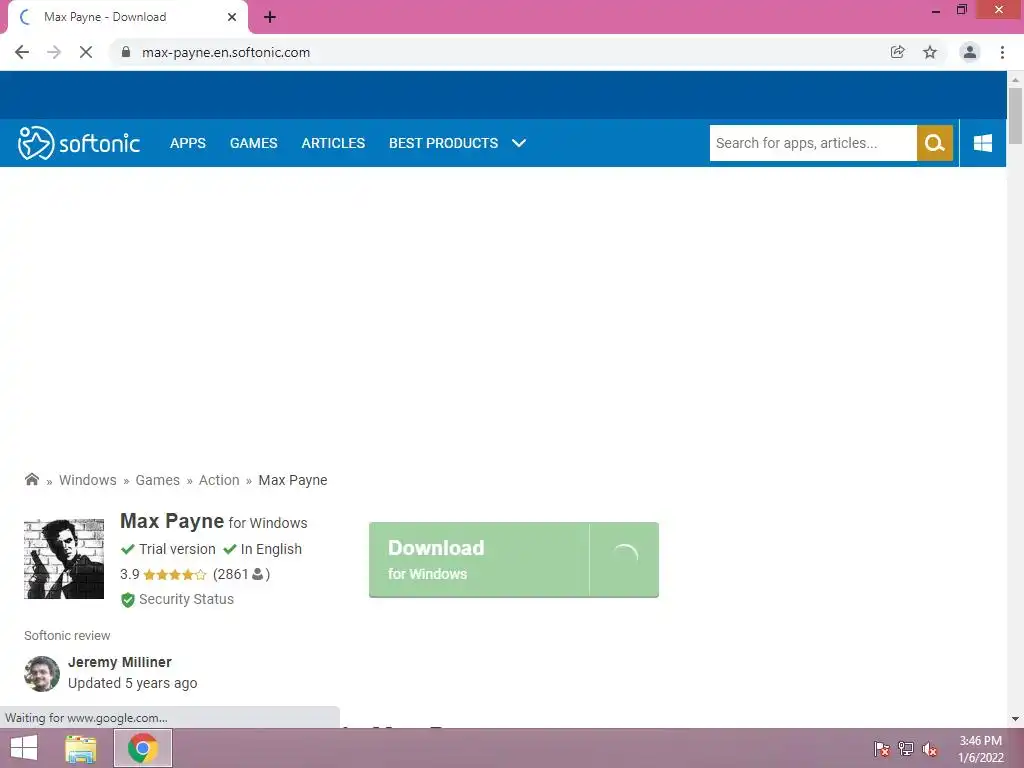Click the Action Center flag tray icon
1024x768 pixels.
881,749
